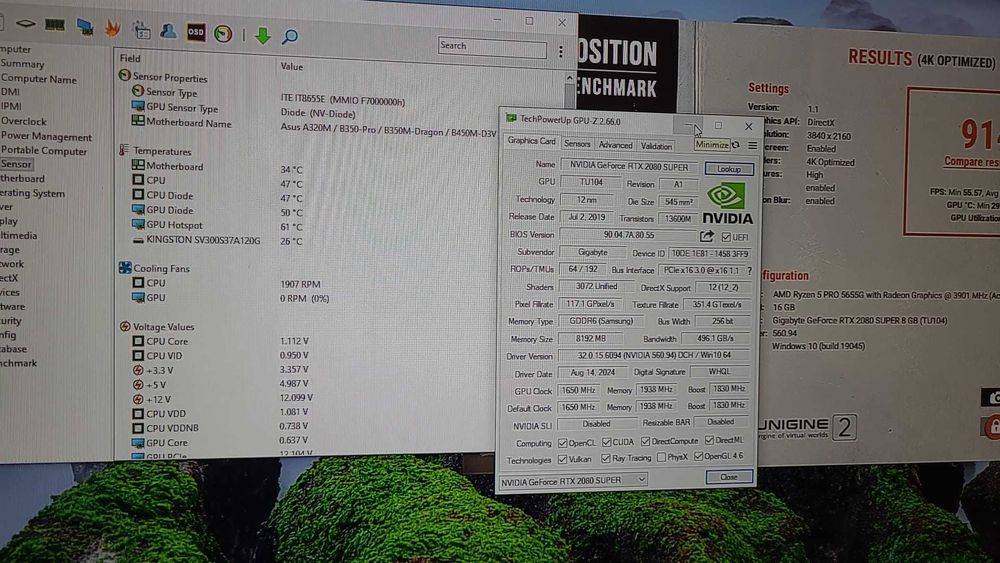
Task: Toggle the DirectML checkbox
Action: (x=709, y=440)
